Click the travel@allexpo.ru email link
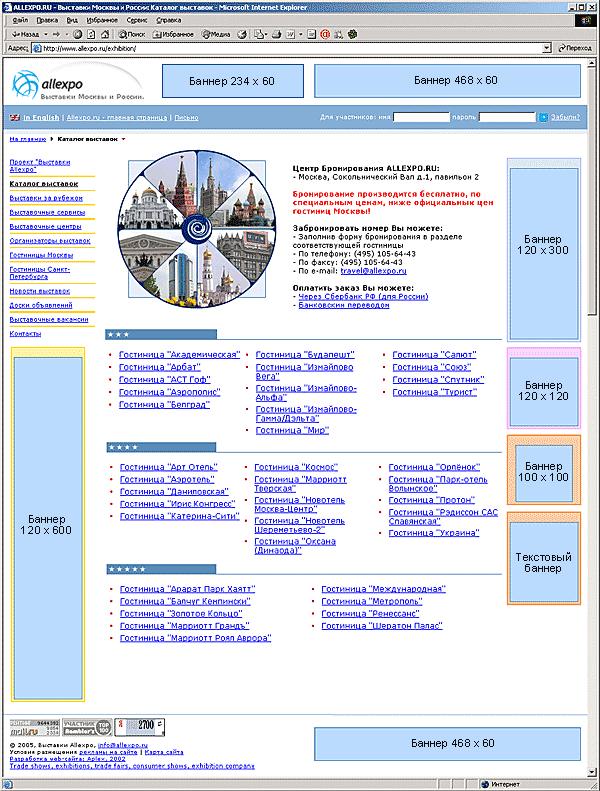 pyautogui.click(x=373, y=271)
